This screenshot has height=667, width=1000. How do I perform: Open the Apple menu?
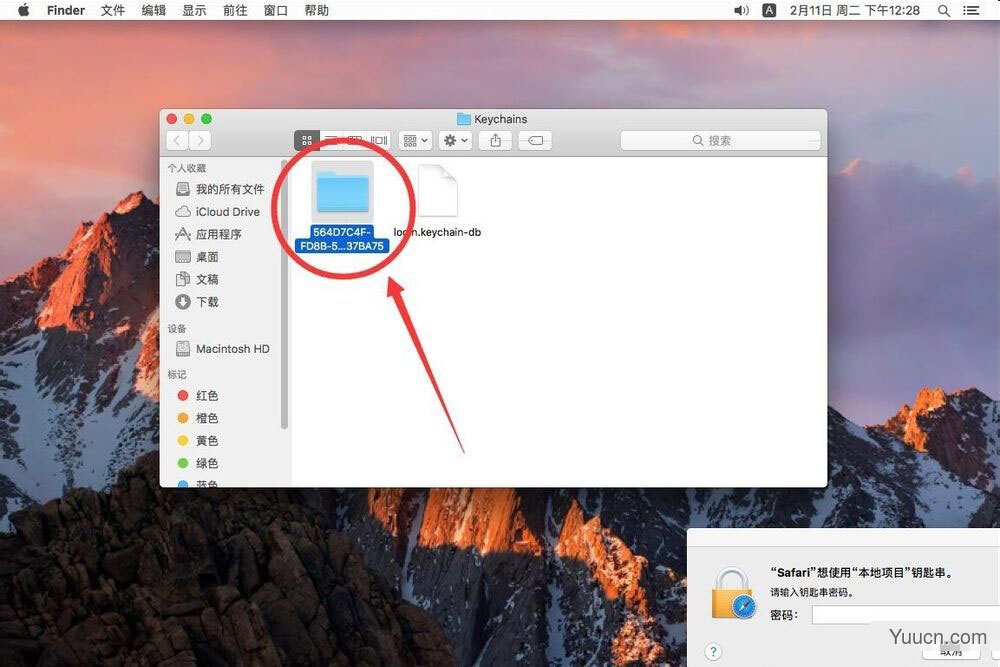point(24,10)
